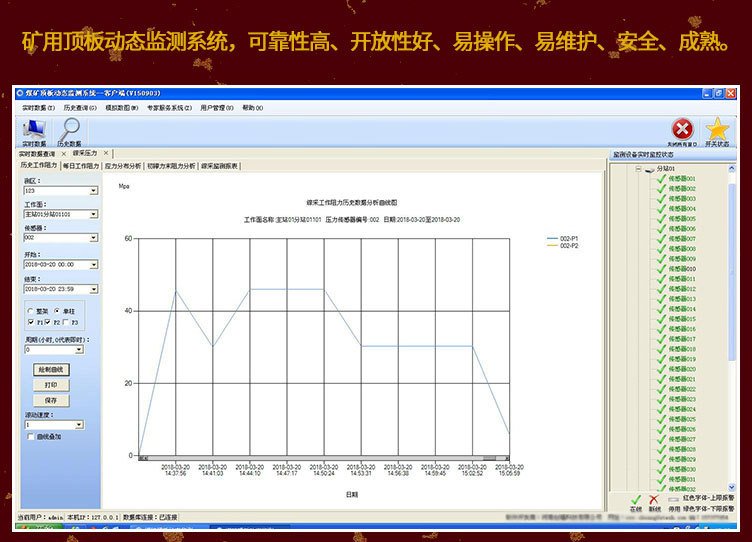Image resolution: width=752 pixels, height=542 pixels.
Task: Click the 绘制曲线 draw curve button
Action: point(51,370)
